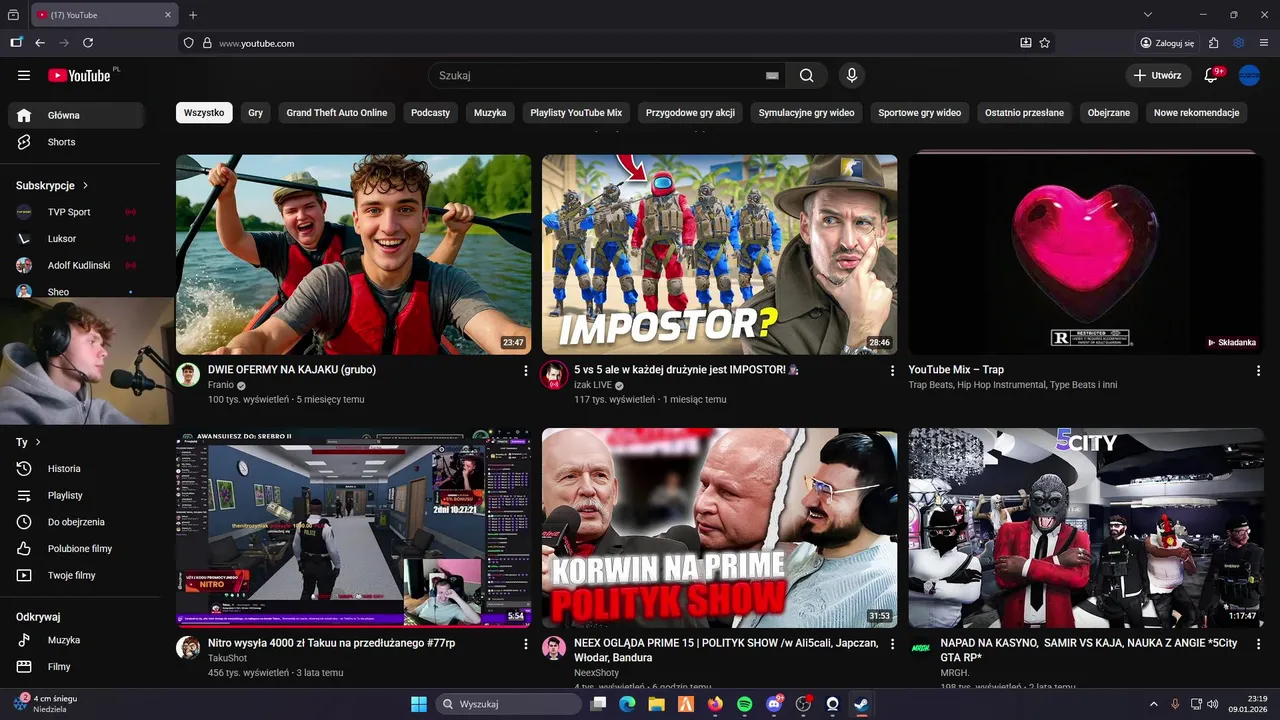
Task: Open DWIE OFERMY NA KAJAKU video thumbnail
Action: [354, 254]
